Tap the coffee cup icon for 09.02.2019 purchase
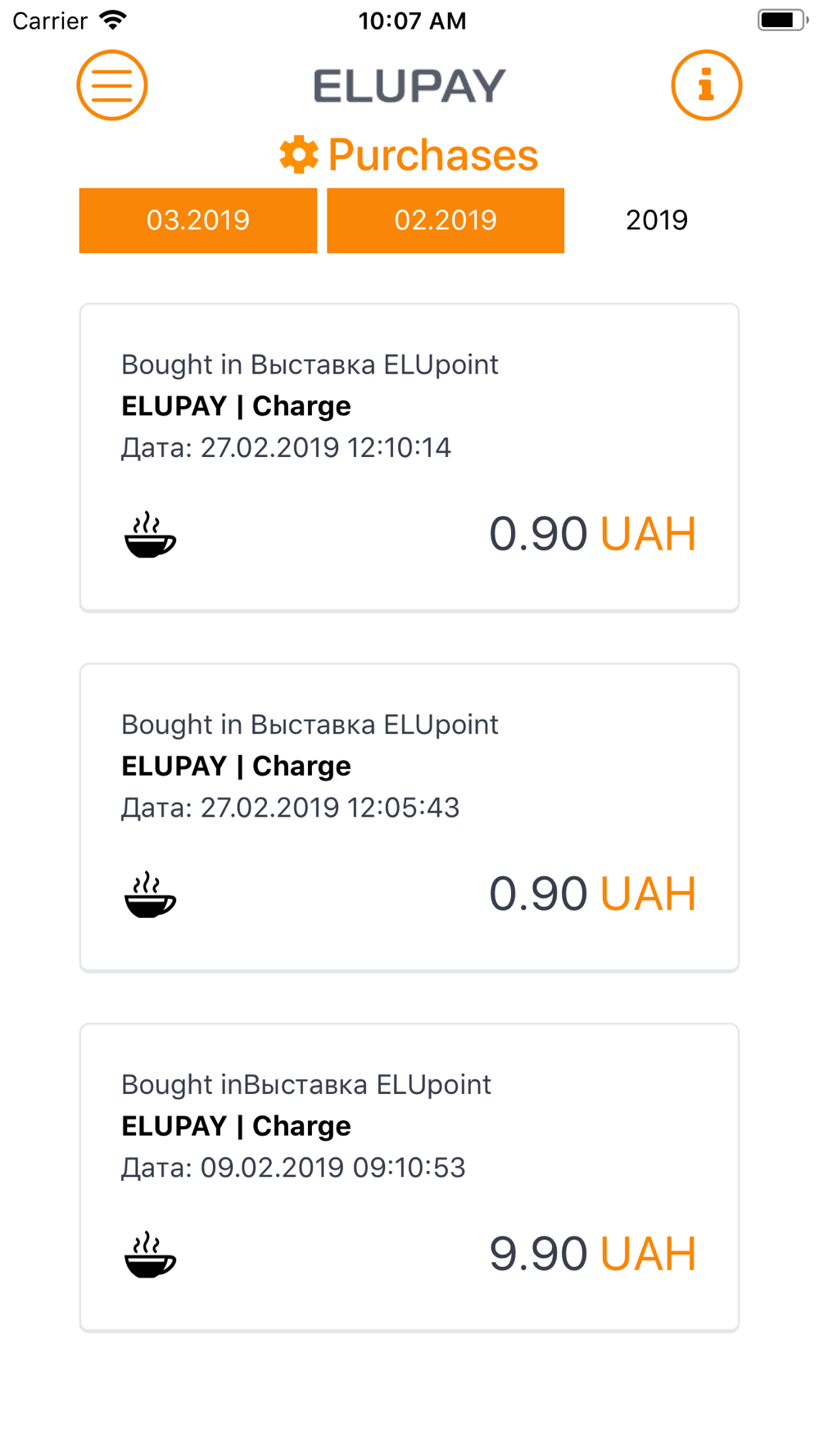Image resolution: width=819 pixels, height=1456 pixels. coord(150,1255)
